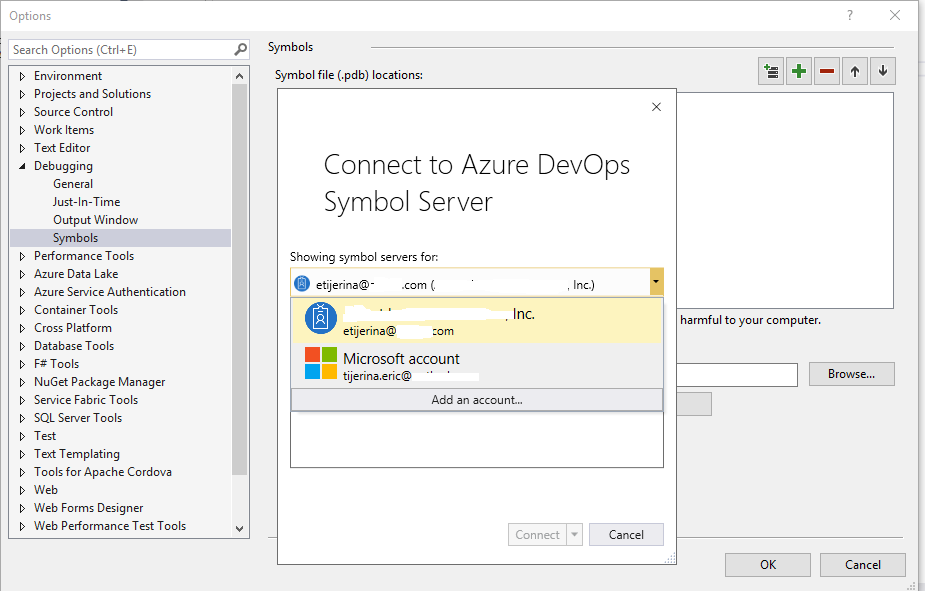Image resolution: width=925 pixels, height=591 pixels.
Task: Click the add symbol server list icon
Action: (x=770, y=71)
